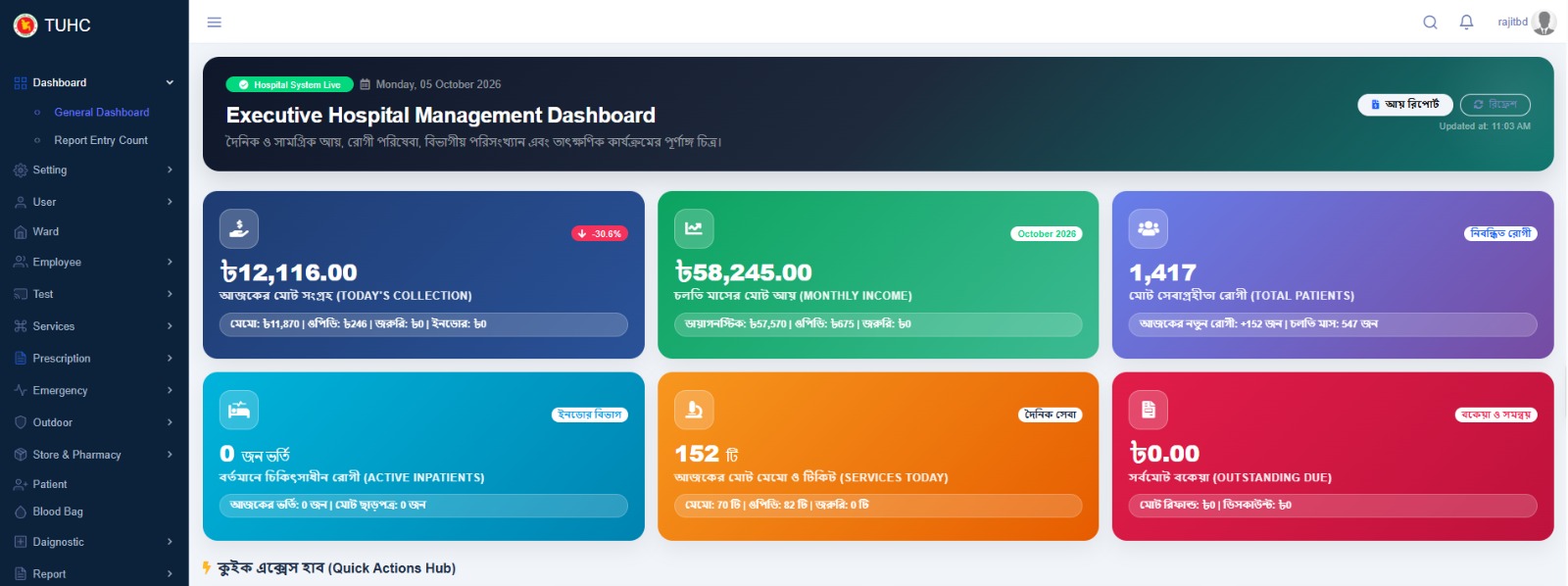Click the Outstanding Due document icon
1568x586 pixels.
(x=1149, y=410)
